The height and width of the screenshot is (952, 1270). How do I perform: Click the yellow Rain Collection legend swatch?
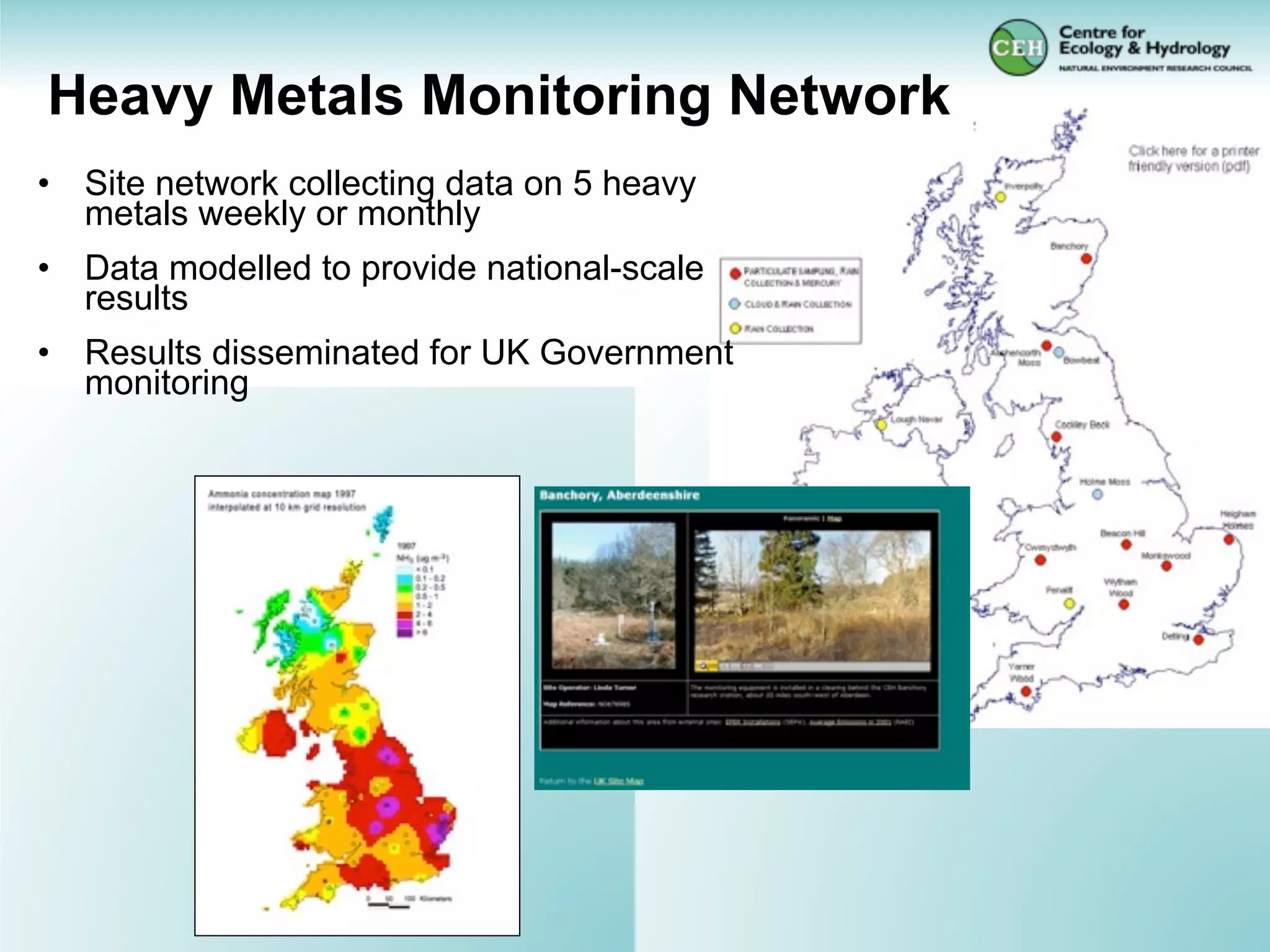735,328
